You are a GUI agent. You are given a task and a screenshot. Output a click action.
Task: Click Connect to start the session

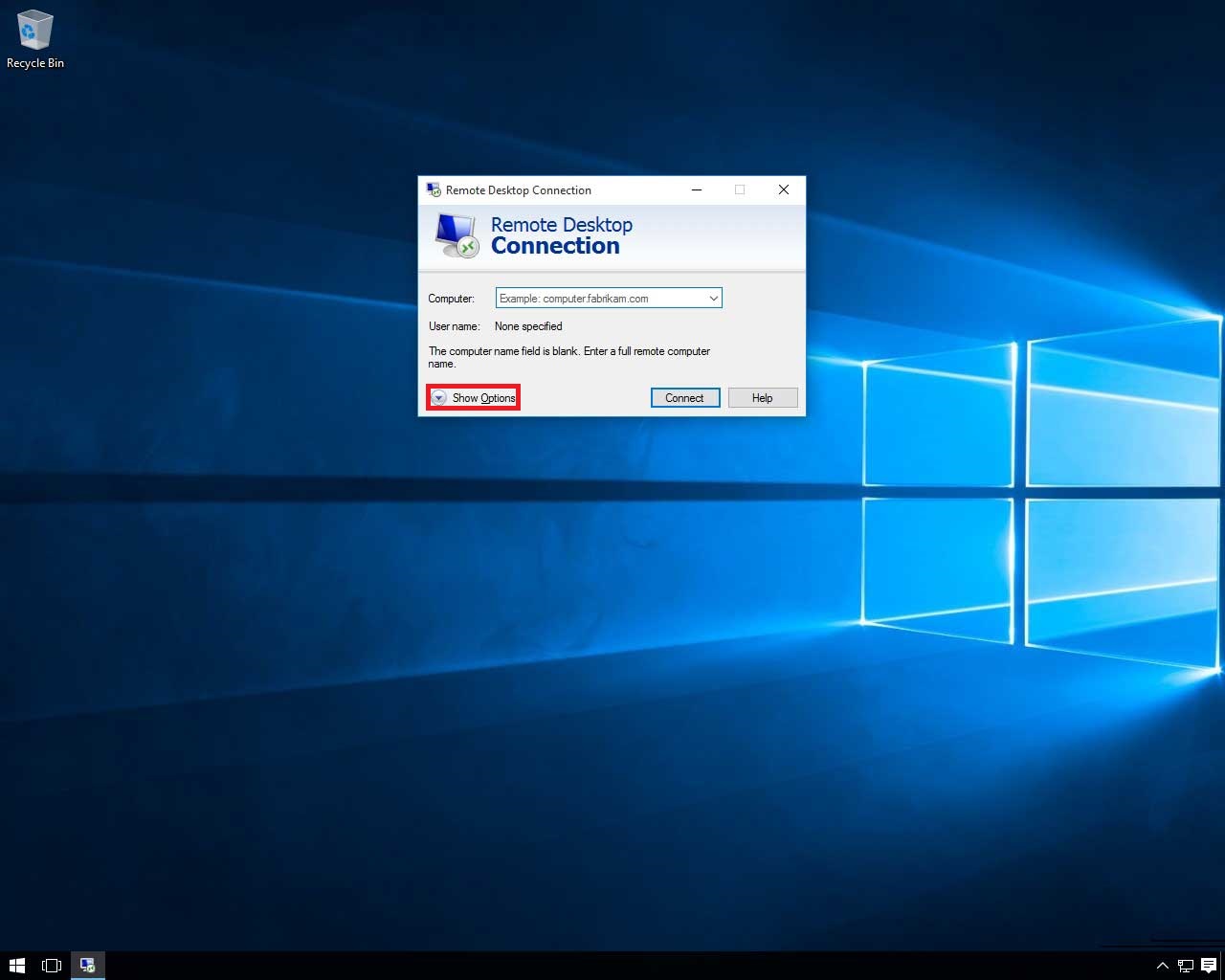(x=685, y=398)
